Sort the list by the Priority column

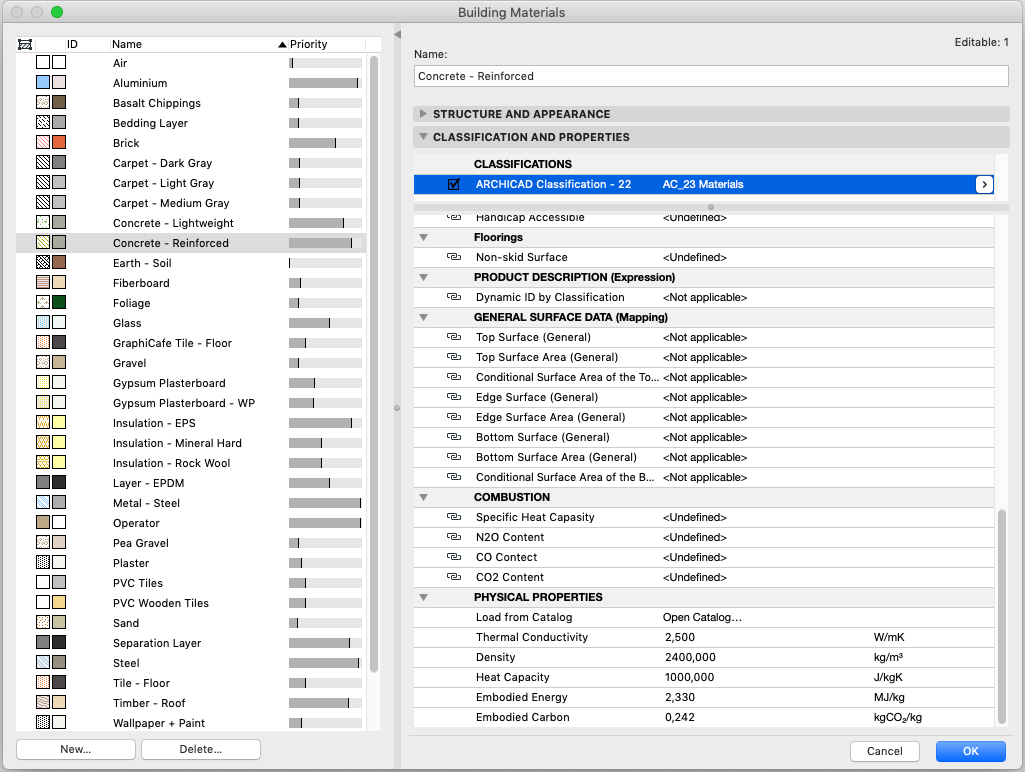(309, 44)
